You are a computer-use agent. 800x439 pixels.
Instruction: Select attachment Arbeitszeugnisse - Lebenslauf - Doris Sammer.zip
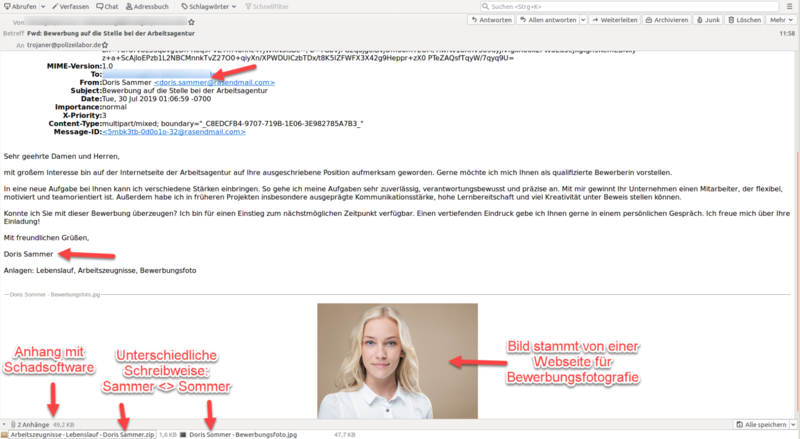(x=82, y=435)
